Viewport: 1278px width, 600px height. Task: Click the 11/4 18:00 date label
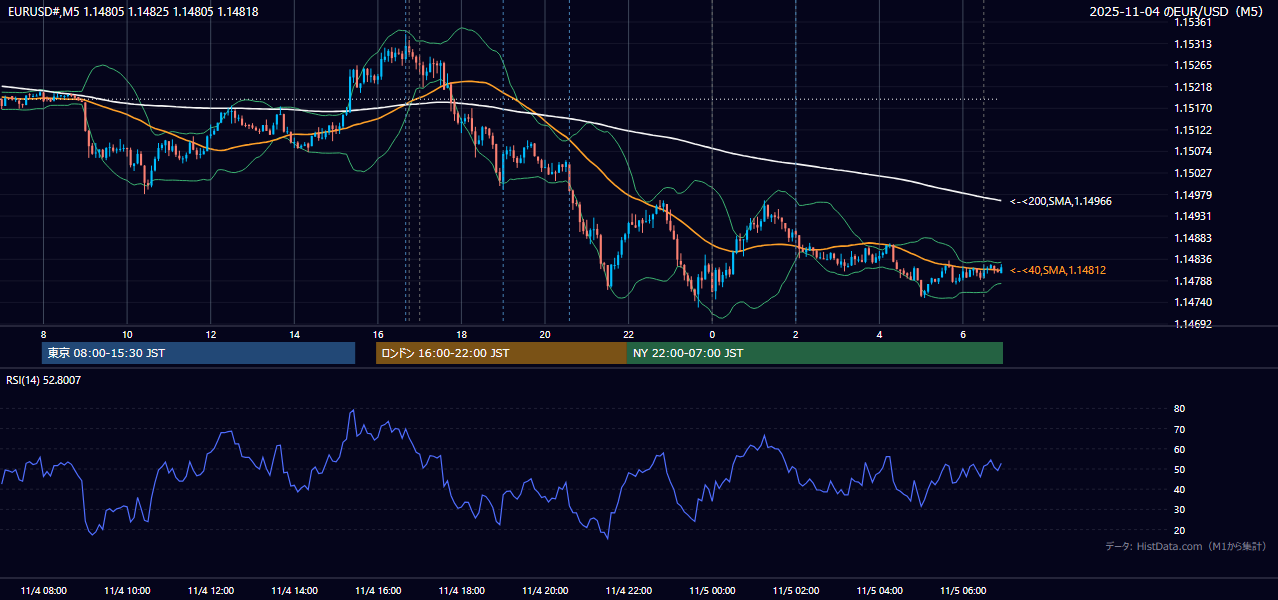tap(461, 591)
